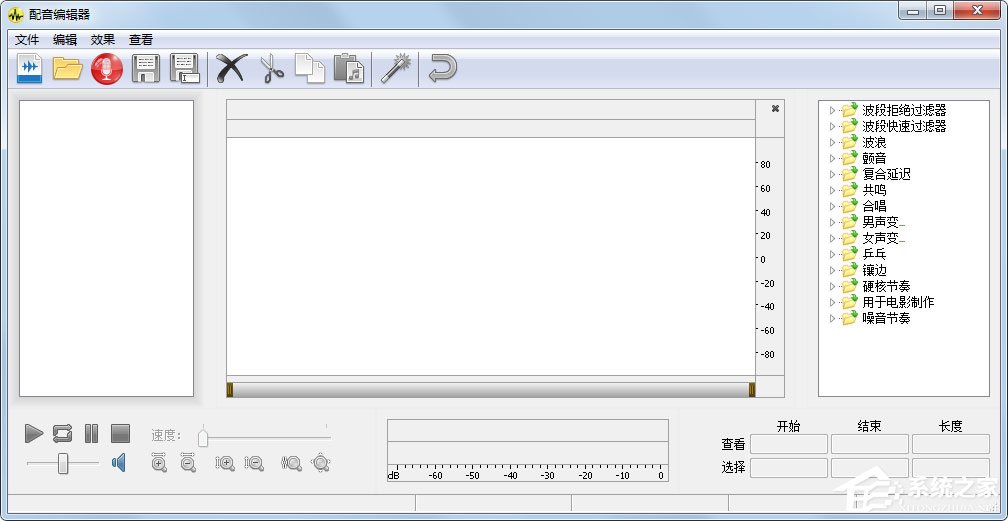Click the black X delete icon

coord(231,69)
